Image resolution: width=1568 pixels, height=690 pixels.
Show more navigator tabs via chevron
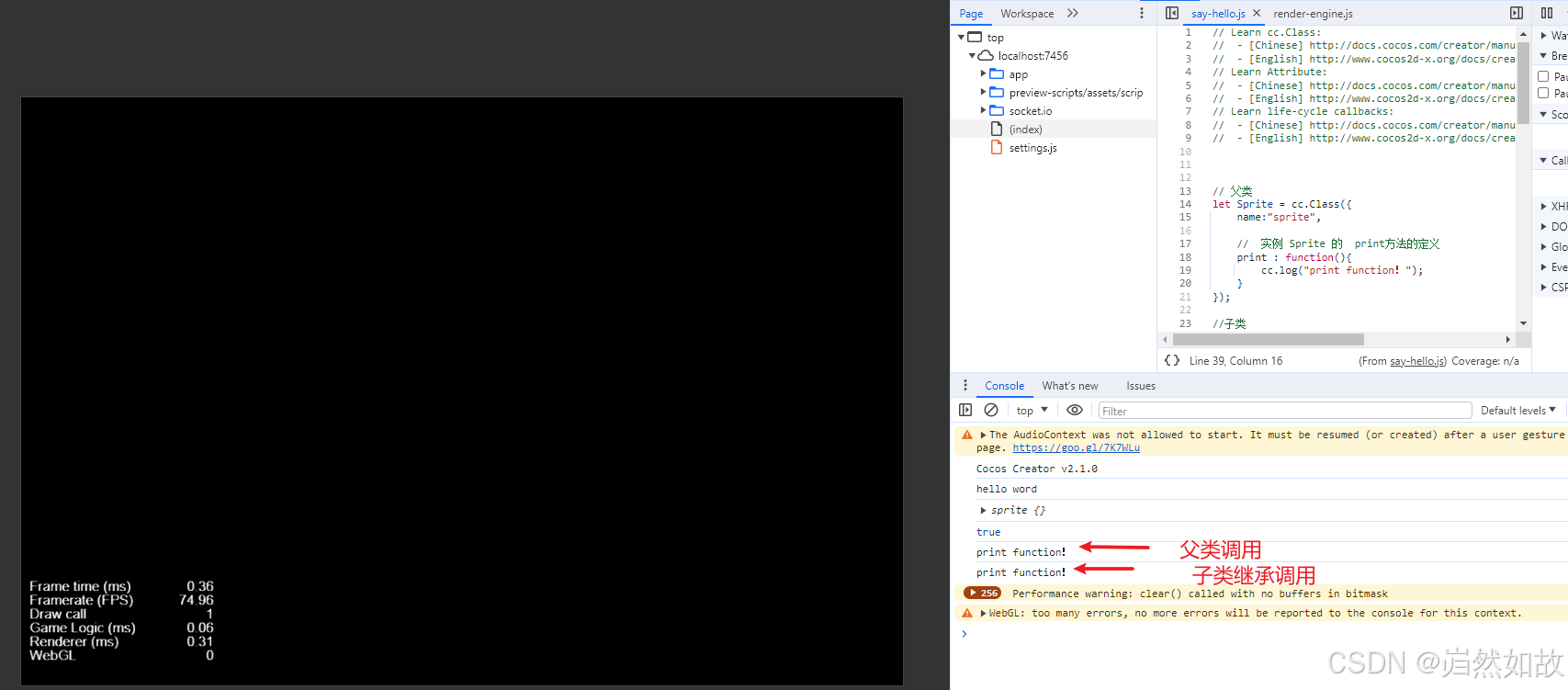[1073, 13]
